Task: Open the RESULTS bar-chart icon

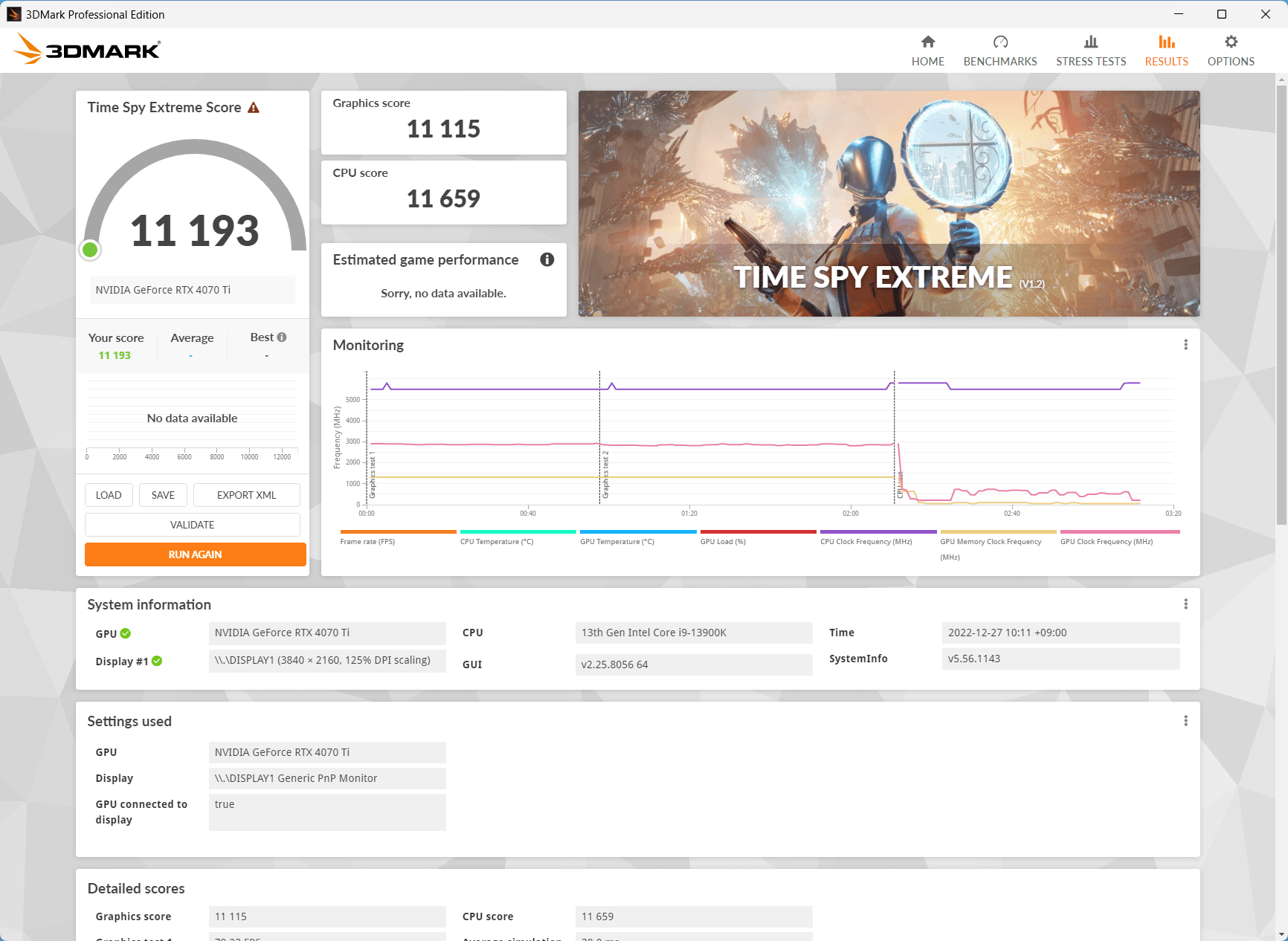Action: (x=1167, y=42)
